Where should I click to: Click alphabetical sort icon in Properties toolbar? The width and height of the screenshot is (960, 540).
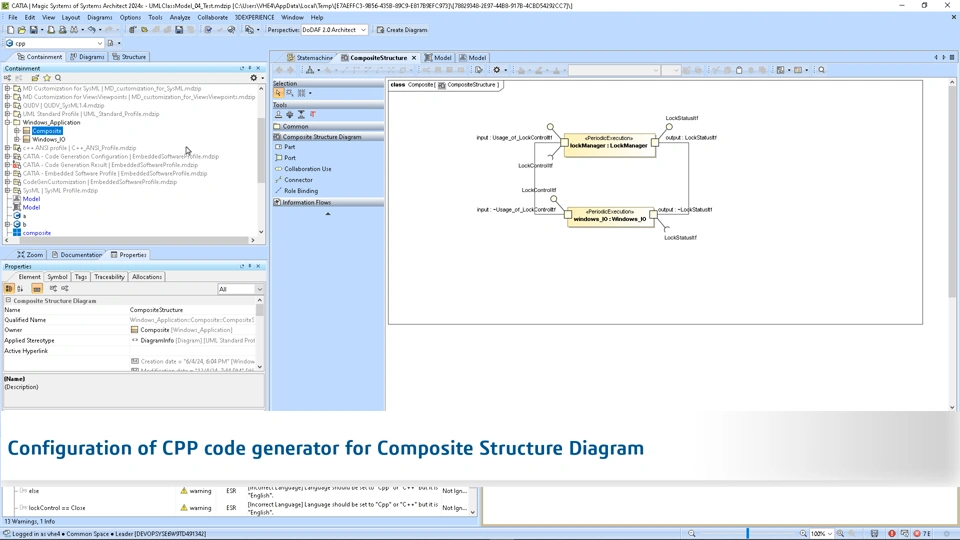pyautogui.click(x=20, y=289)
